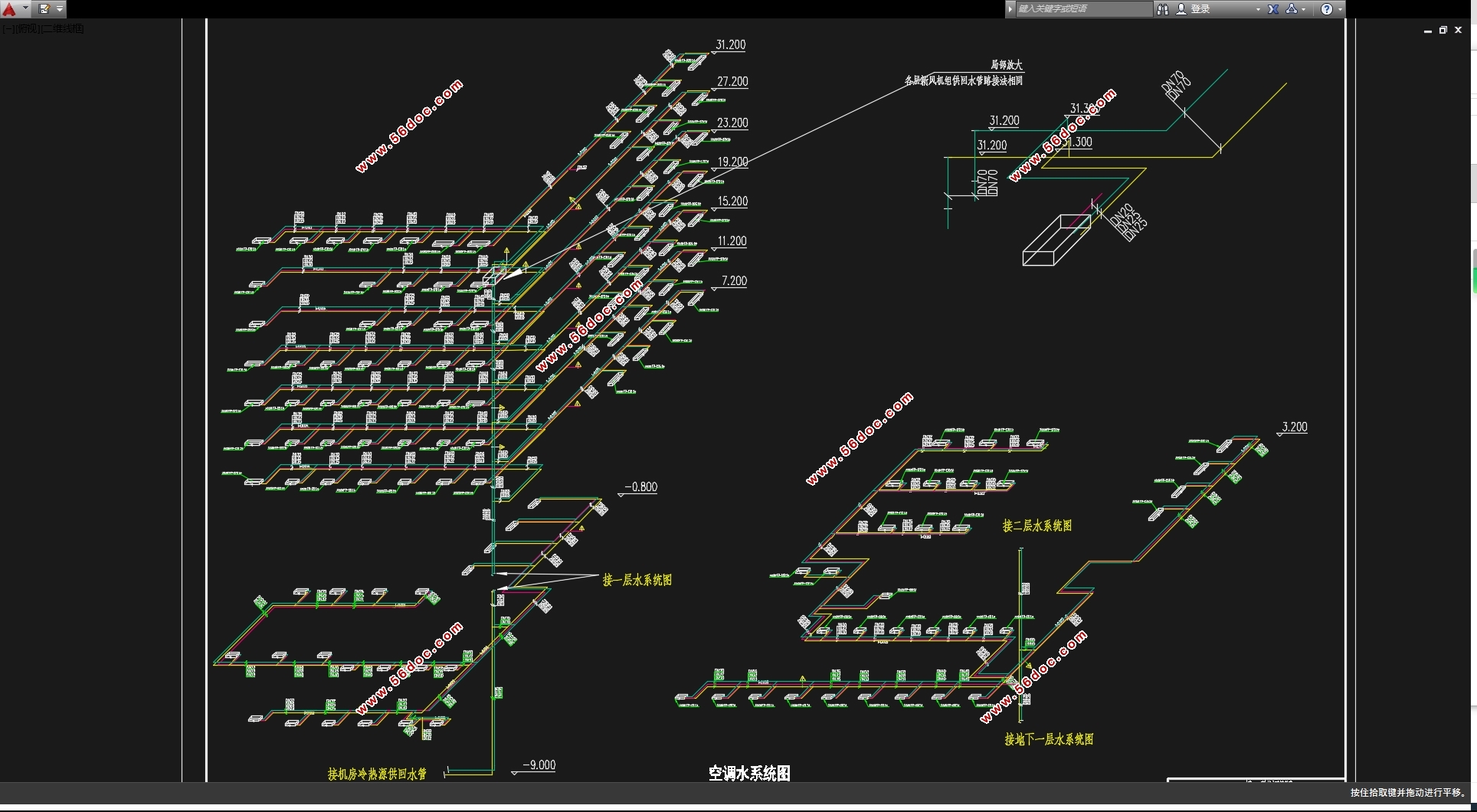The image size is (1477, 812).
Task: Click the status bar pan hint text
Action: click(1408, 793)
